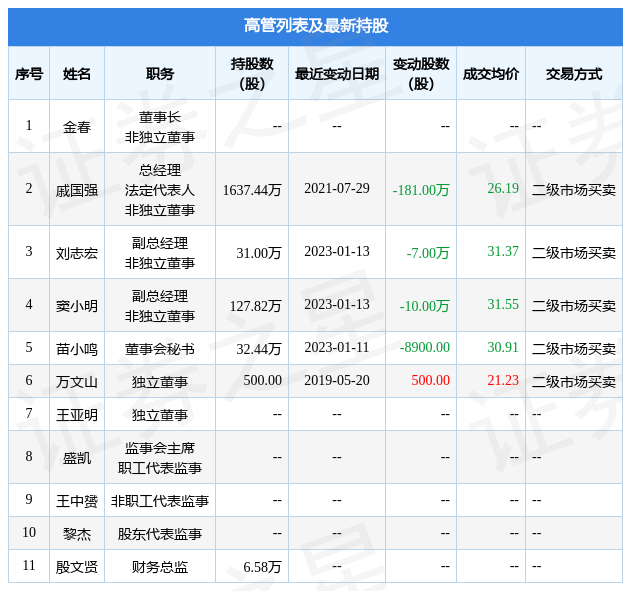Click the holdings value 500.00 for 万文山

262,380
